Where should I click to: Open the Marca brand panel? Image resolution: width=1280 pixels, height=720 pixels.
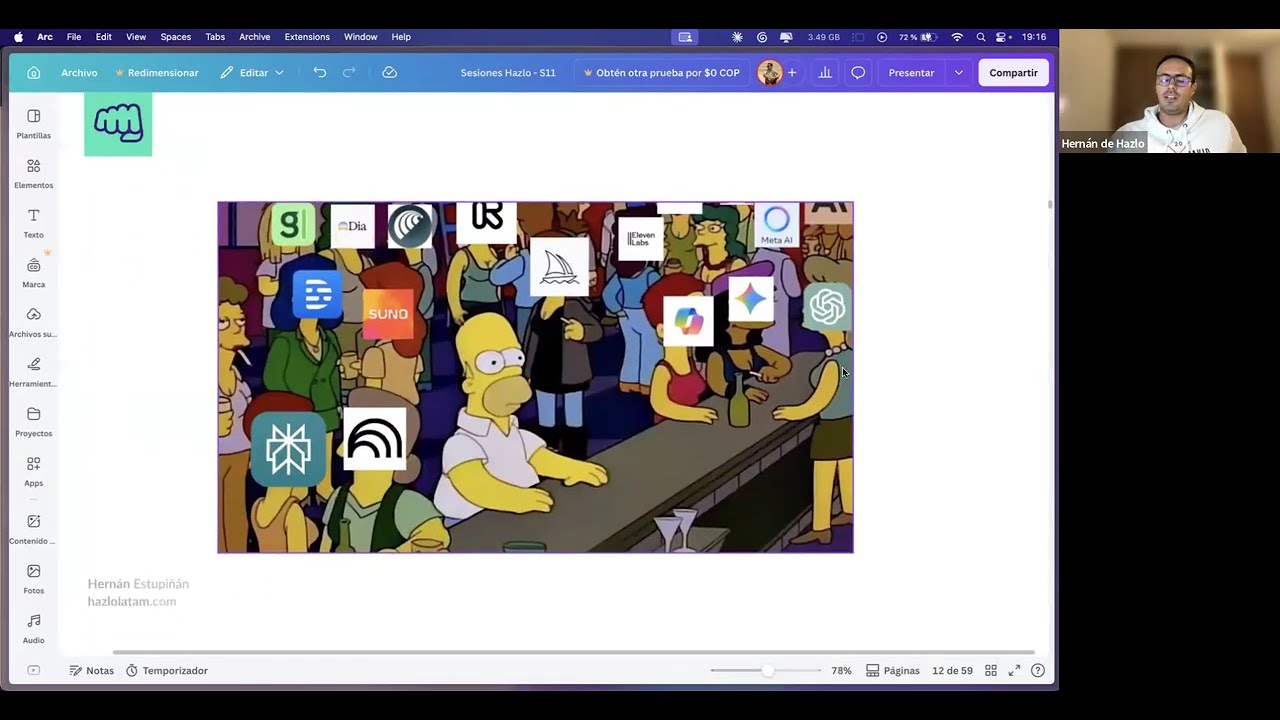[33, 273]
